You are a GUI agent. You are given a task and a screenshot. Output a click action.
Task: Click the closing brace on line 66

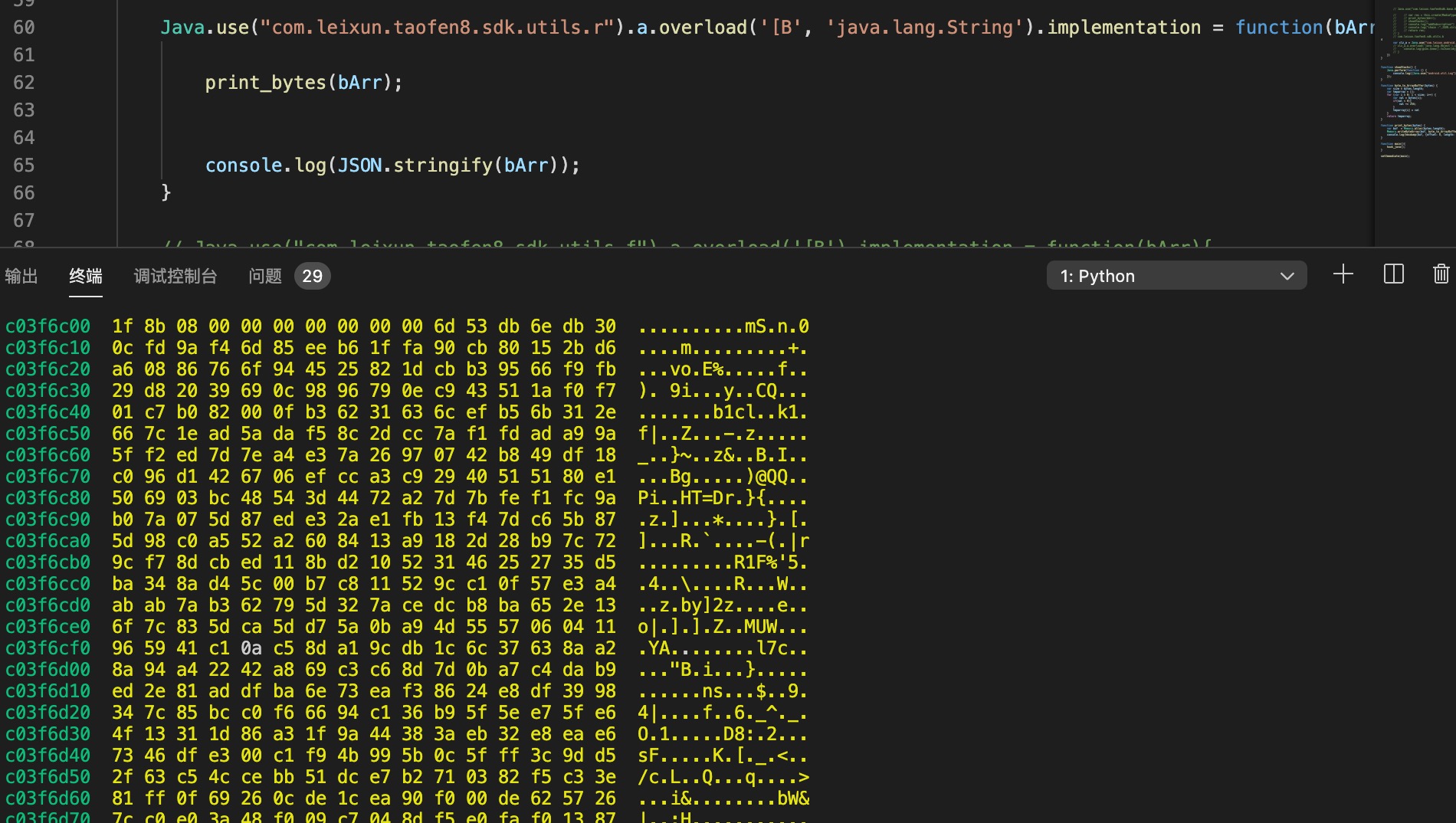pos(166,192)
